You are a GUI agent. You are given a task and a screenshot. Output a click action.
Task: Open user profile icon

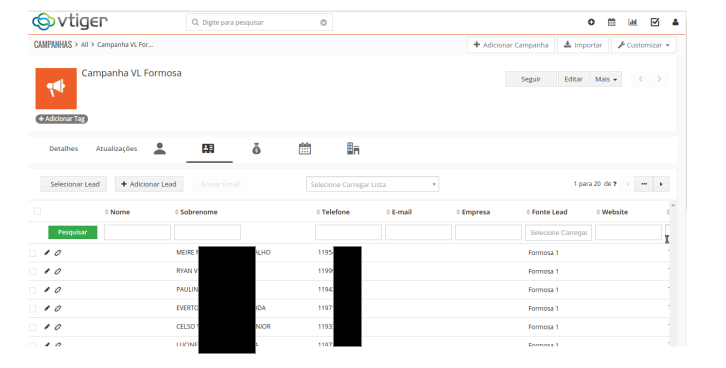[676, 22]
